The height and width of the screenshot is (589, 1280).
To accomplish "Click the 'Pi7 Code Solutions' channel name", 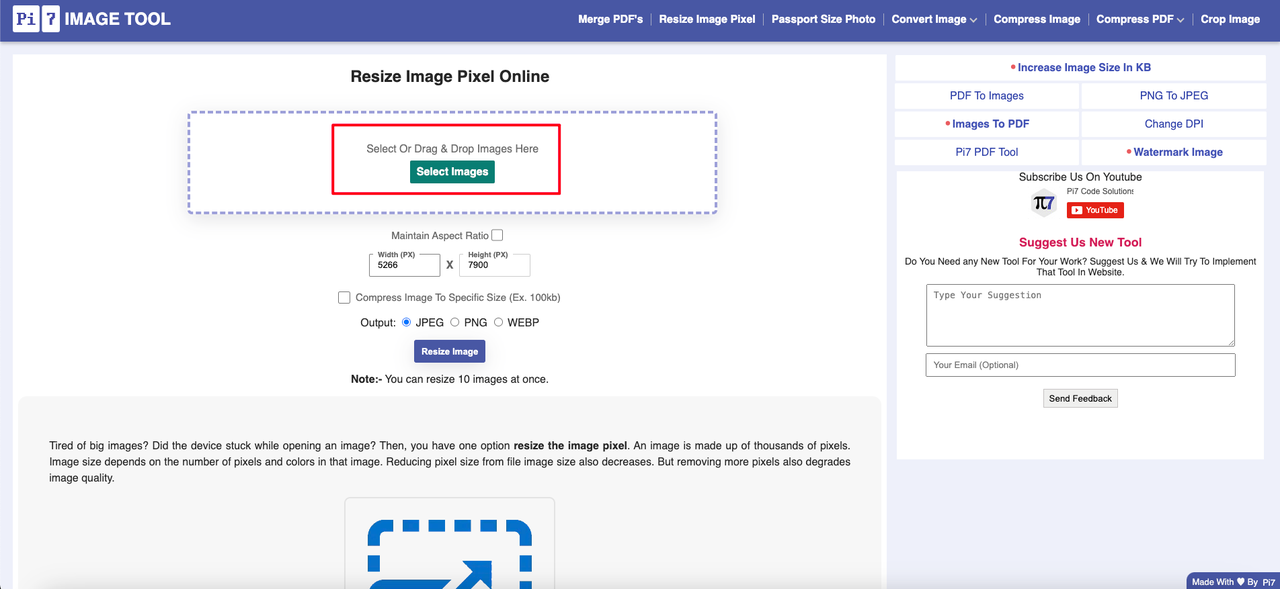I will pos(1100,191).
